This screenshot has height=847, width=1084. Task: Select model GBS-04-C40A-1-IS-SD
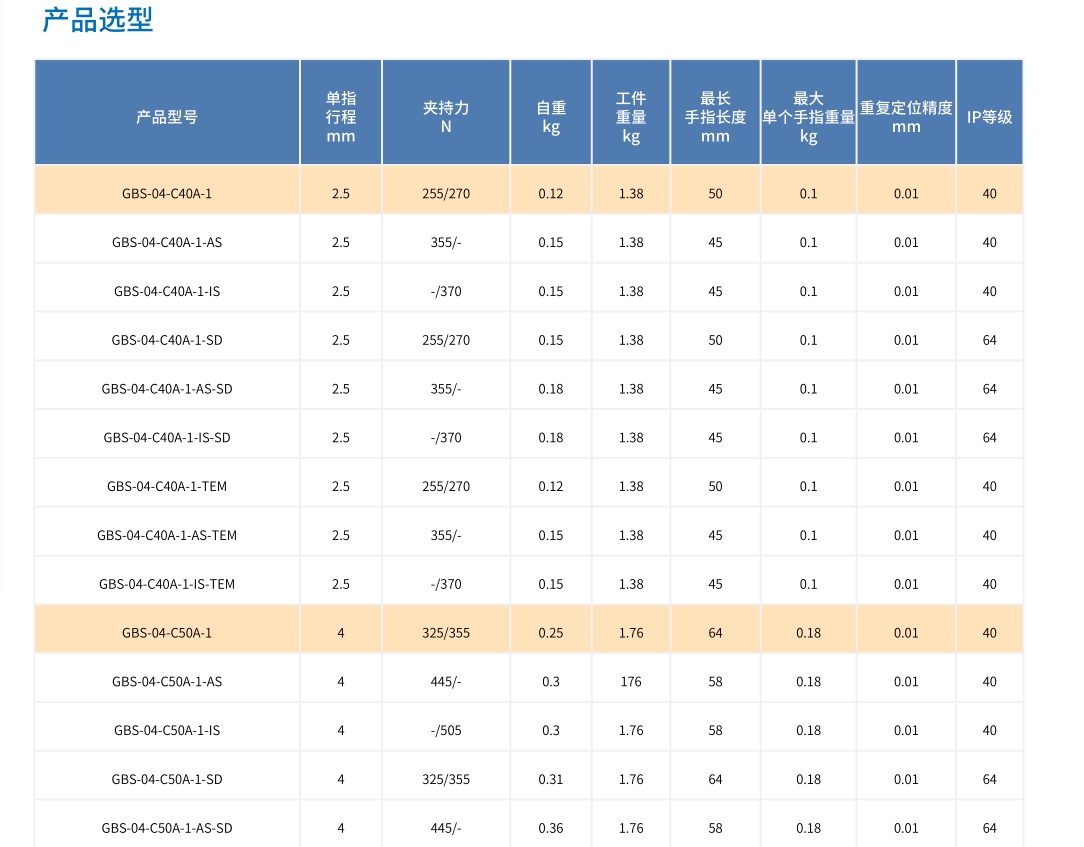point(167,438)
